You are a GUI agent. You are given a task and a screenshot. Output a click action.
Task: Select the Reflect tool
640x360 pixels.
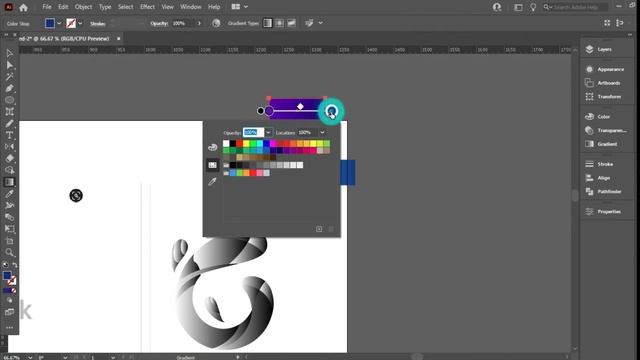pos(9,147)
